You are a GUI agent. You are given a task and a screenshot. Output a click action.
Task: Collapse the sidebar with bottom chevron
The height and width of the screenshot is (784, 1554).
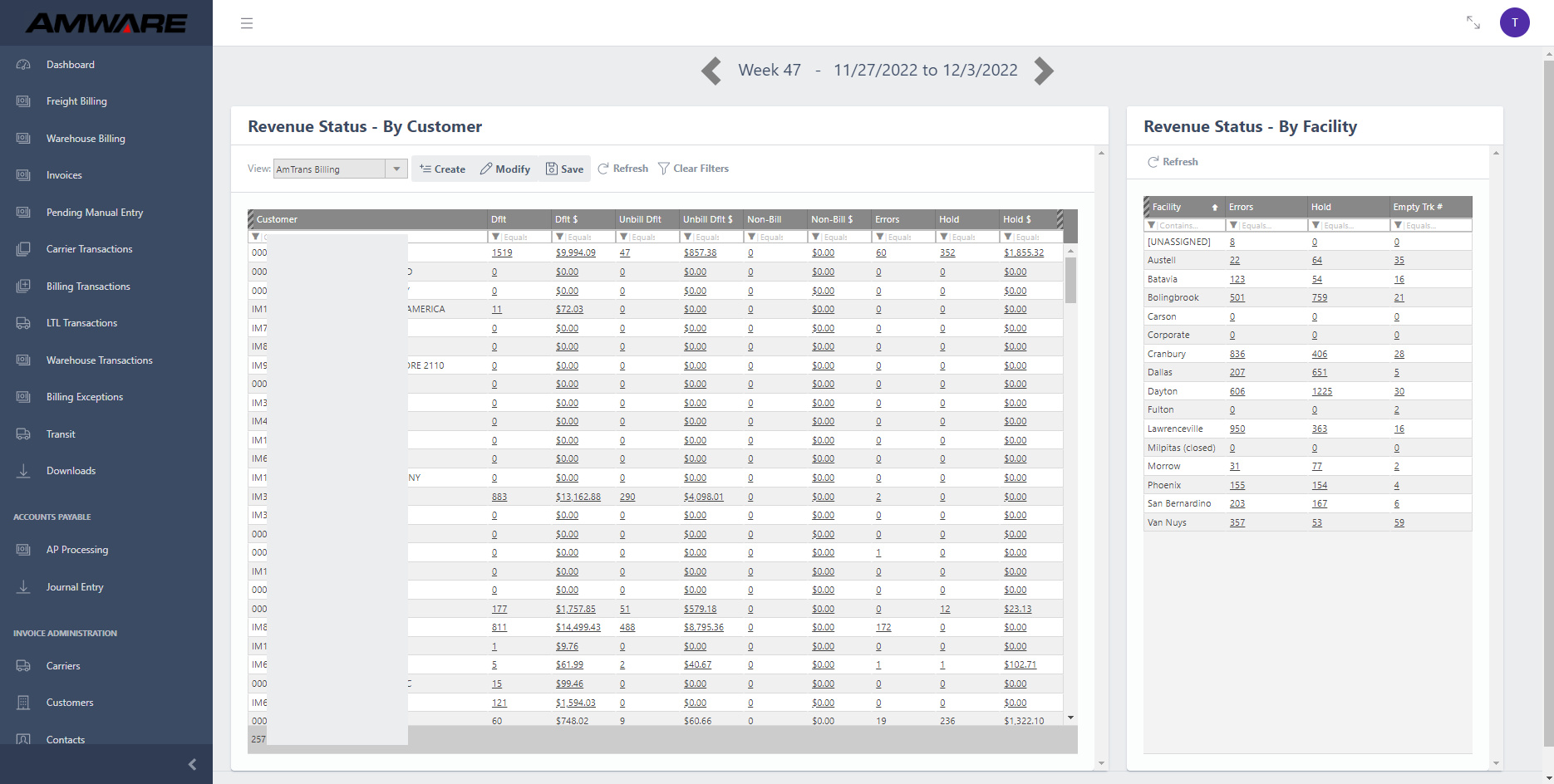[x=192, y=764]
